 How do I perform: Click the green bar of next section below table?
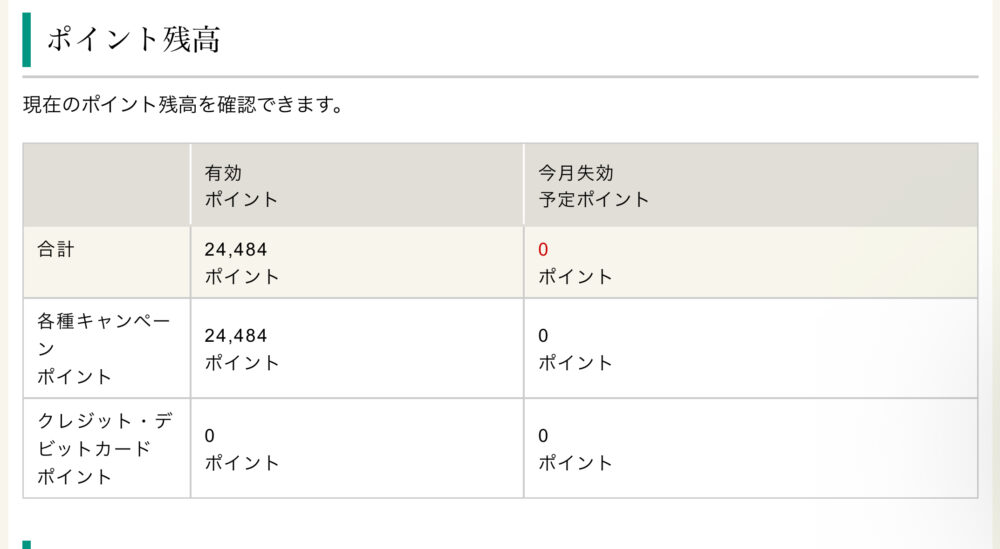[27, 545]
